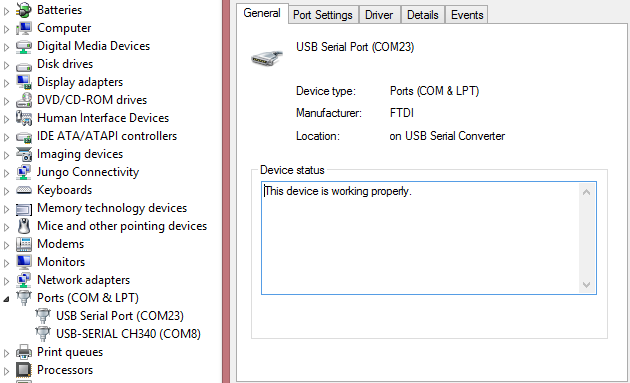
Task: Click the USB Serial Port connector icon in properties
Action: (x=267, y=58)
